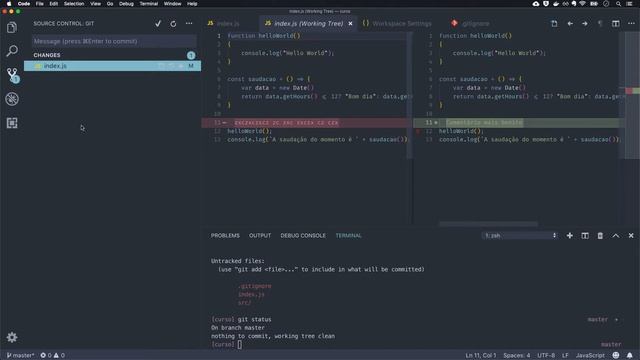The width and height of the screenshot is (640, 360).
Task: Open the Debug view in activity bar
Action: click(12, 99)
